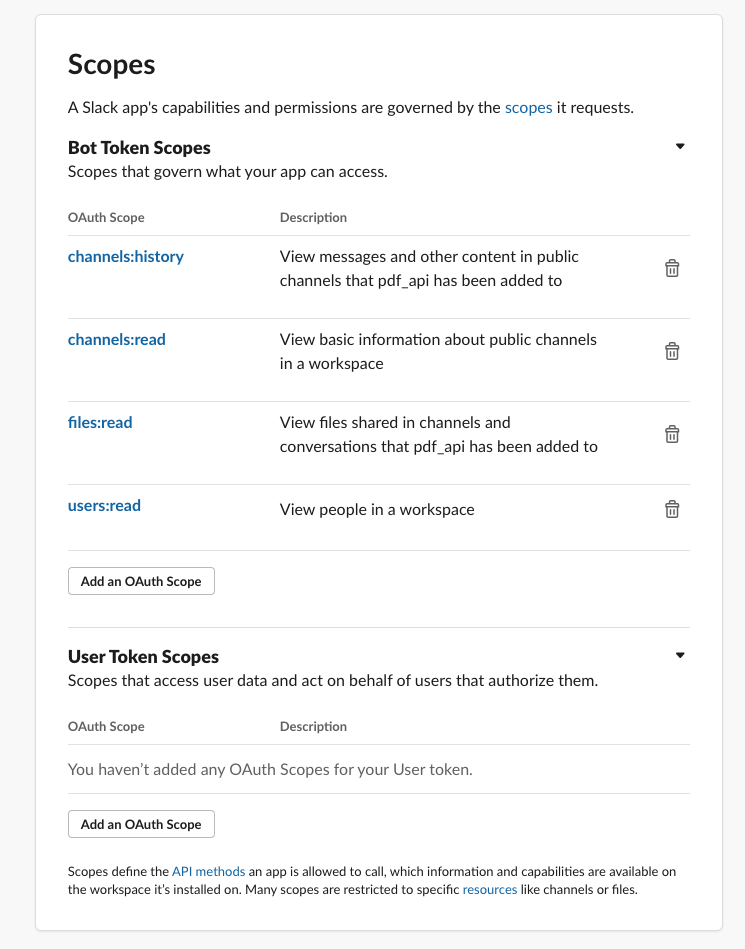The height and width of the screenshot is (949, 745).
Task: Open the channels:history scope link
Action: (x=126, y=257)
